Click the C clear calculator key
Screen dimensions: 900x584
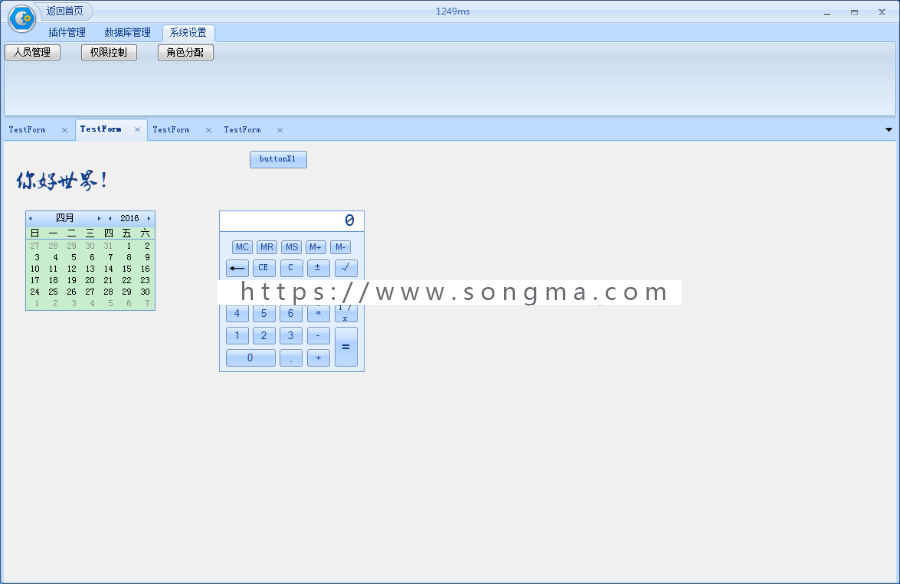[x=291, y=268]
